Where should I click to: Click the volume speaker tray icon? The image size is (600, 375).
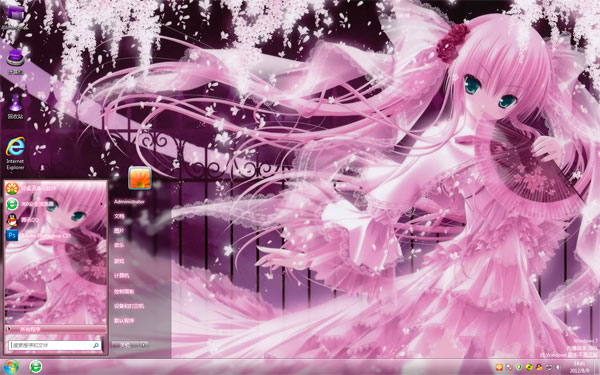[558, 367]
